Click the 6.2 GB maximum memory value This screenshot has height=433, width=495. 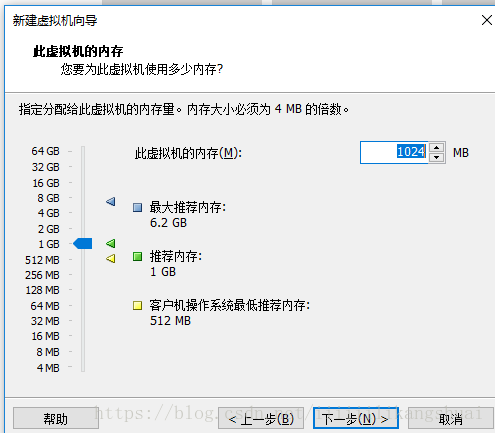coord(168,223)
